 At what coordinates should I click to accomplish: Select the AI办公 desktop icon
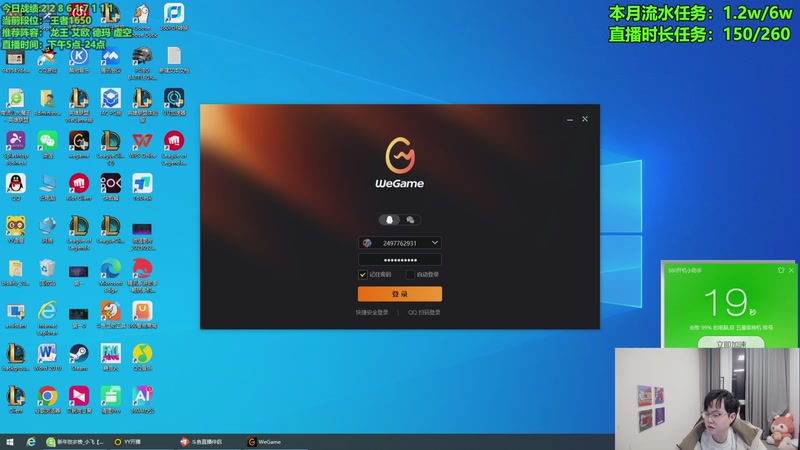point(142,399)
